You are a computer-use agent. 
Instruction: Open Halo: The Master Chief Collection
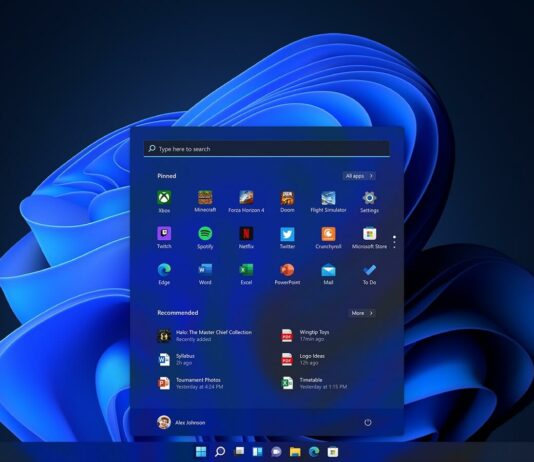pyautogui.click(x=204, y=336)
